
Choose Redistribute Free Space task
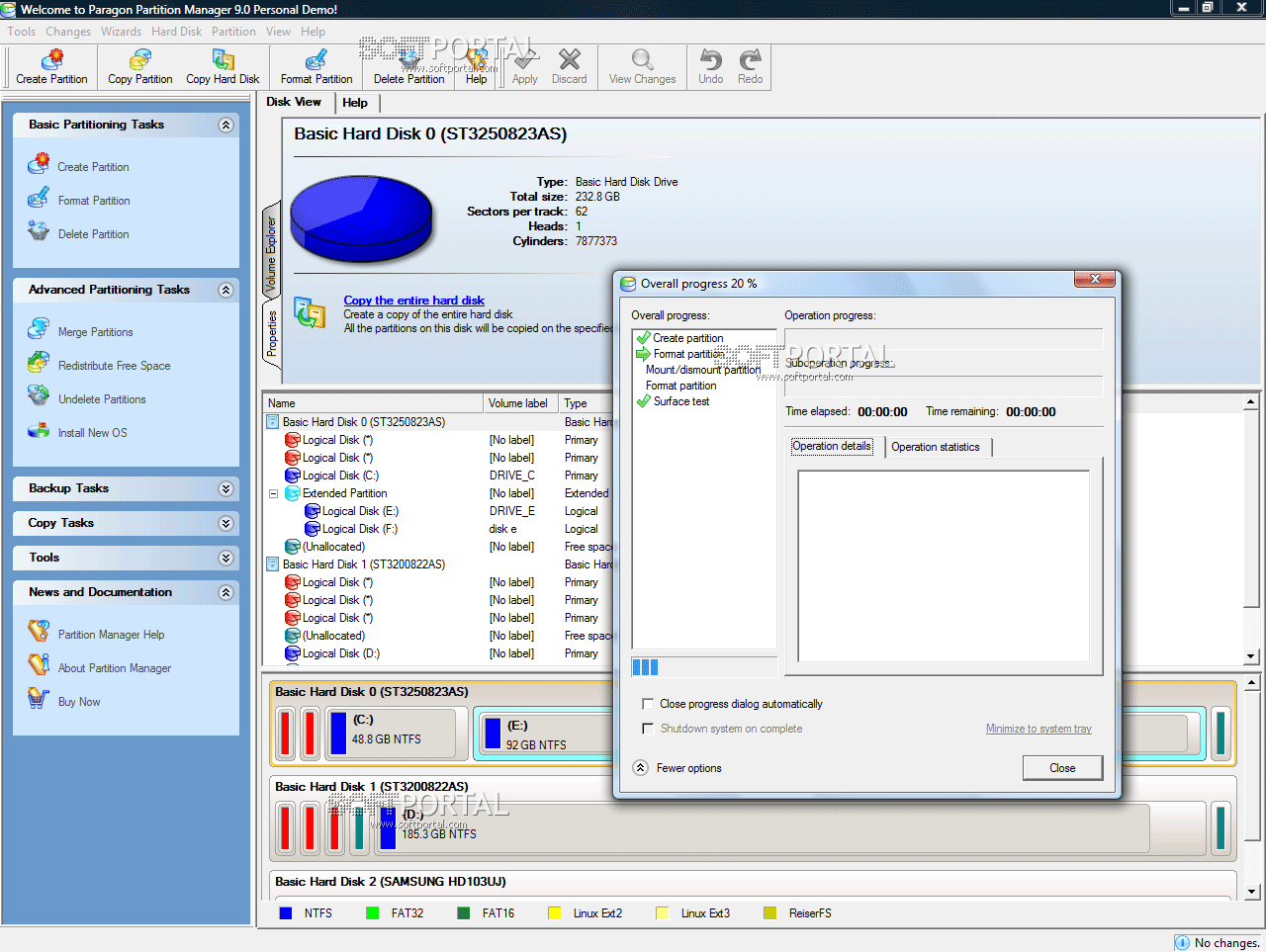click(114, 366)
